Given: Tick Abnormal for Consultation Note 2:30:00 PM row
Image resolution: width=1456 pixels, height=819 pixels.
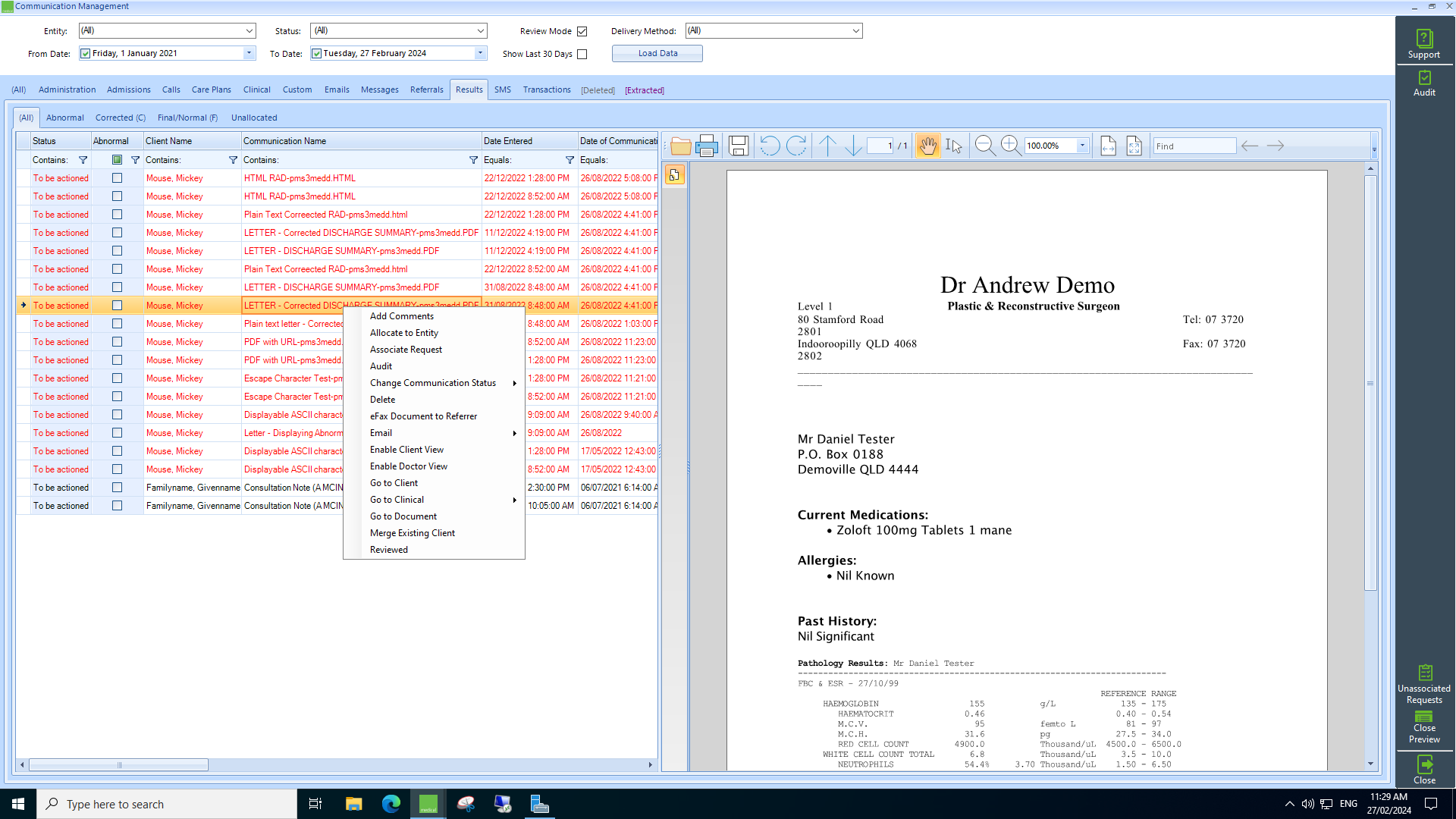Looking at the screenshot, I should [x=117, y=488].
